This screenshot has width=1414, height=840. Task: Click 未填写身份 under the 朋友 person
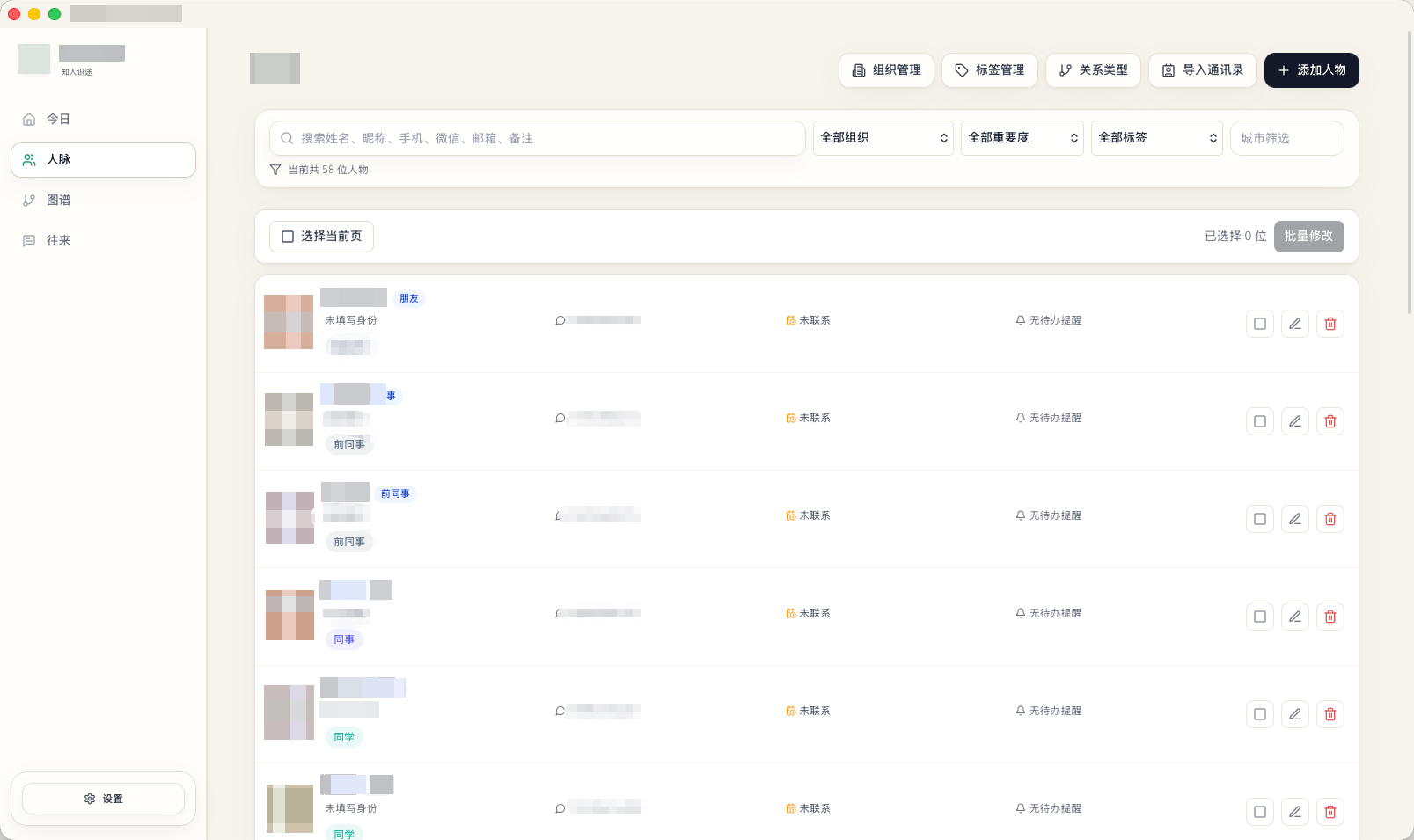click(x=351, y=320)
